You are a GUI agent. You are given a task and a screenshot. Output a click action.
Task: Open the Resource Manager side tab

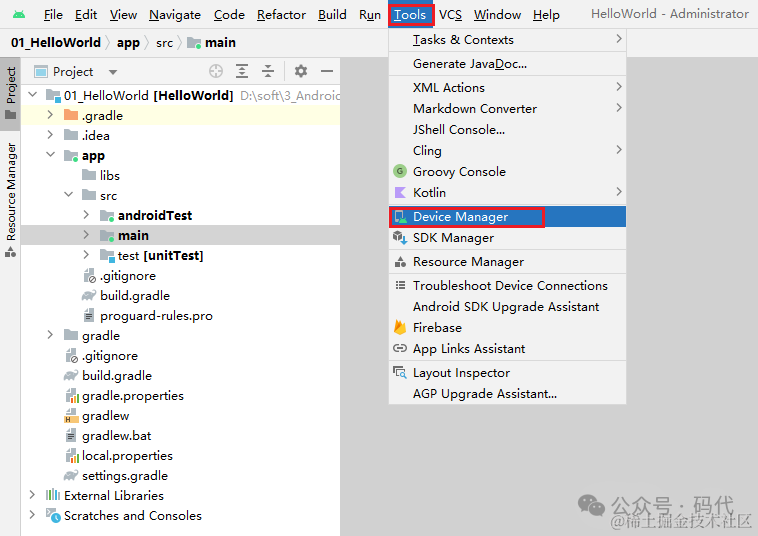[10, 199]
